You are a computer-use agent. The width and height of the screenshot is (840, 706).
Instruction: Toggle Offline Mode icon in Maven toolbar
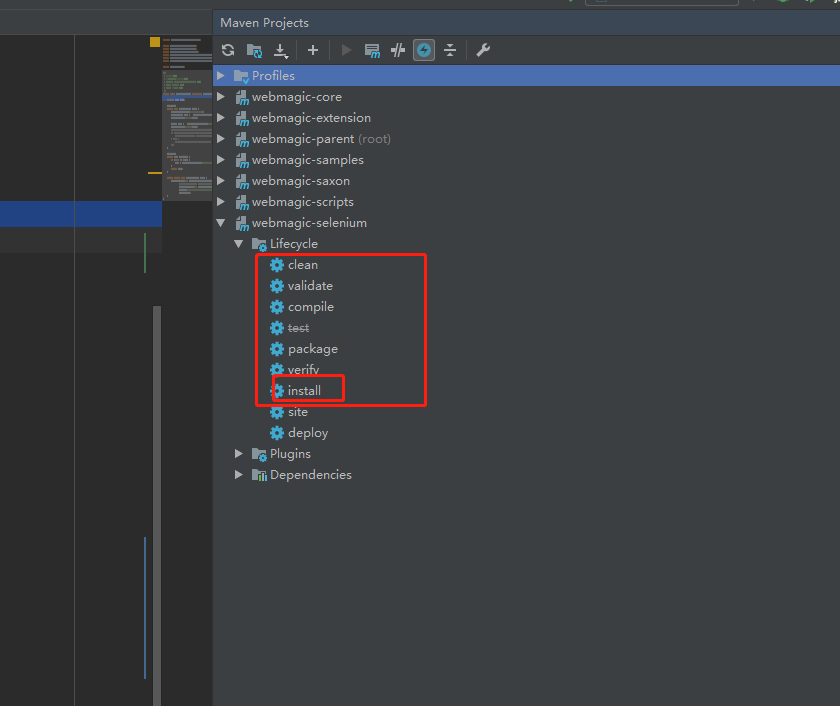click(x=398, y=50)
